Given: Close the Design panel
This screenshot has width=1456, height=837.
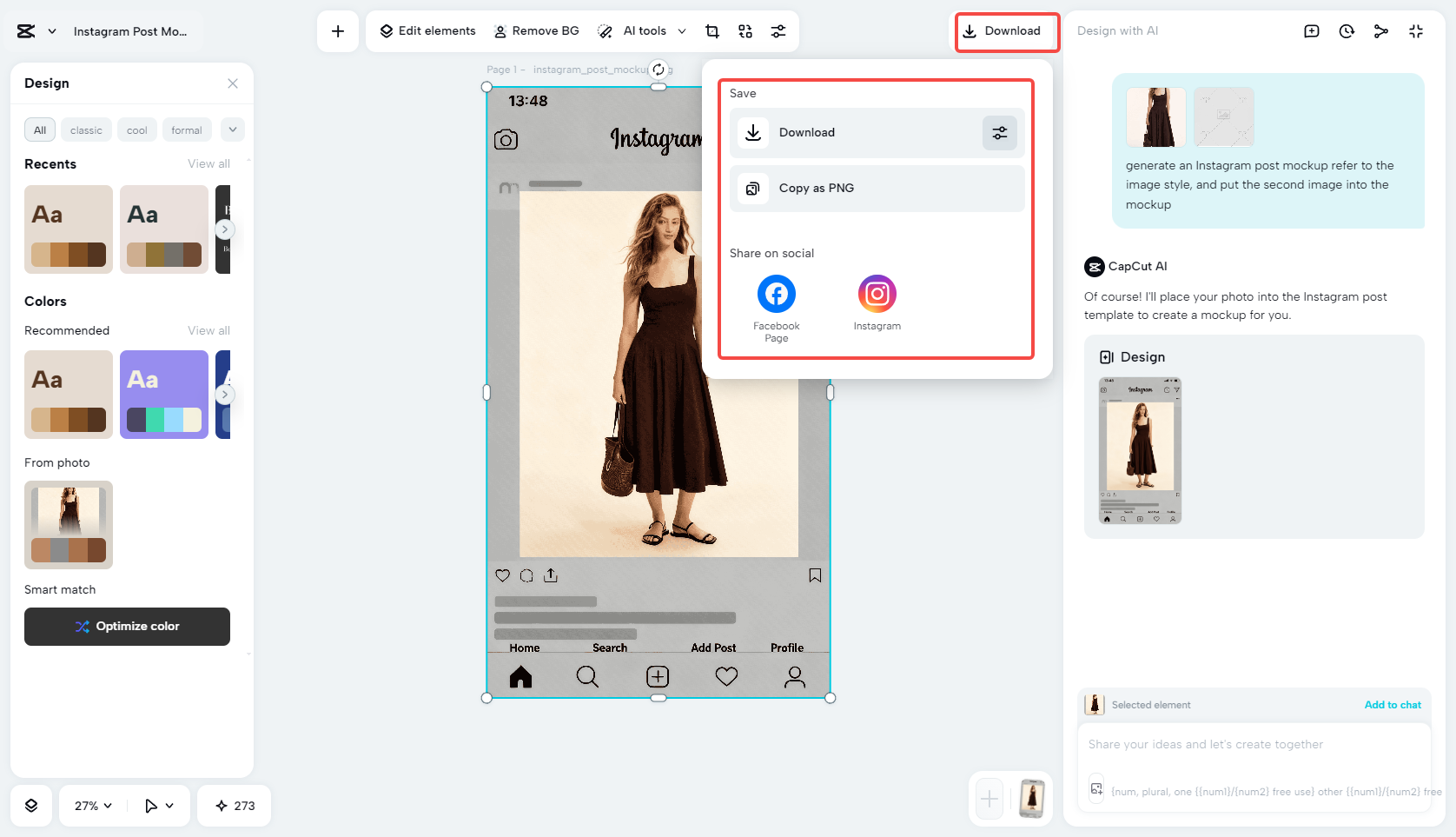Looking at the screenshot, I should 232,83.
